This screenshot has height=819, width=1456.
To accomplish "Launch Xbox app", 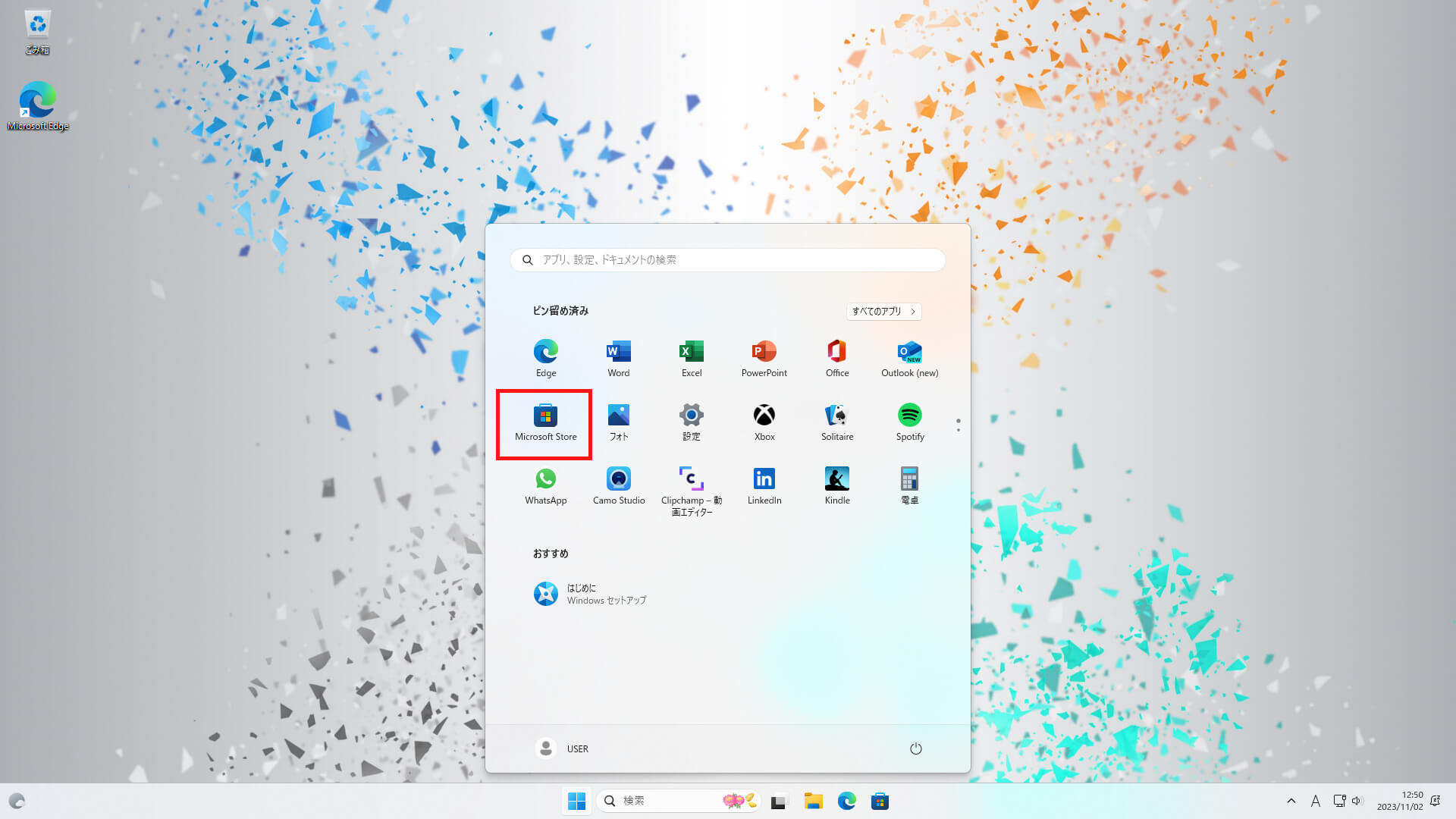I will pyautogui.click(x=764, y=422).
